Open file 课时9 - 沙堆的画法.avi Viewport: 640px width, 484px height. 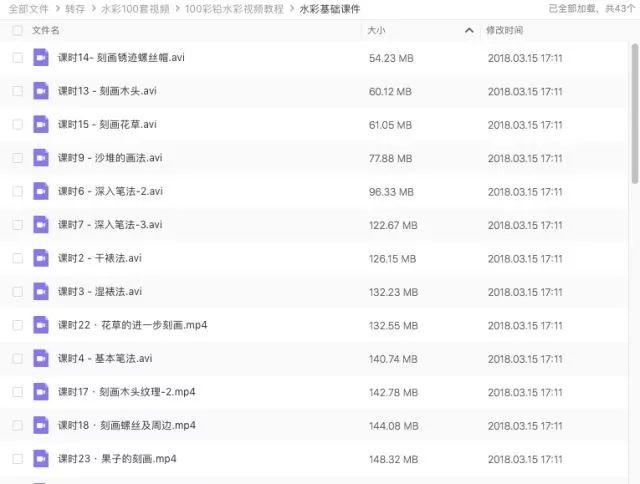(x=110, y=158)
